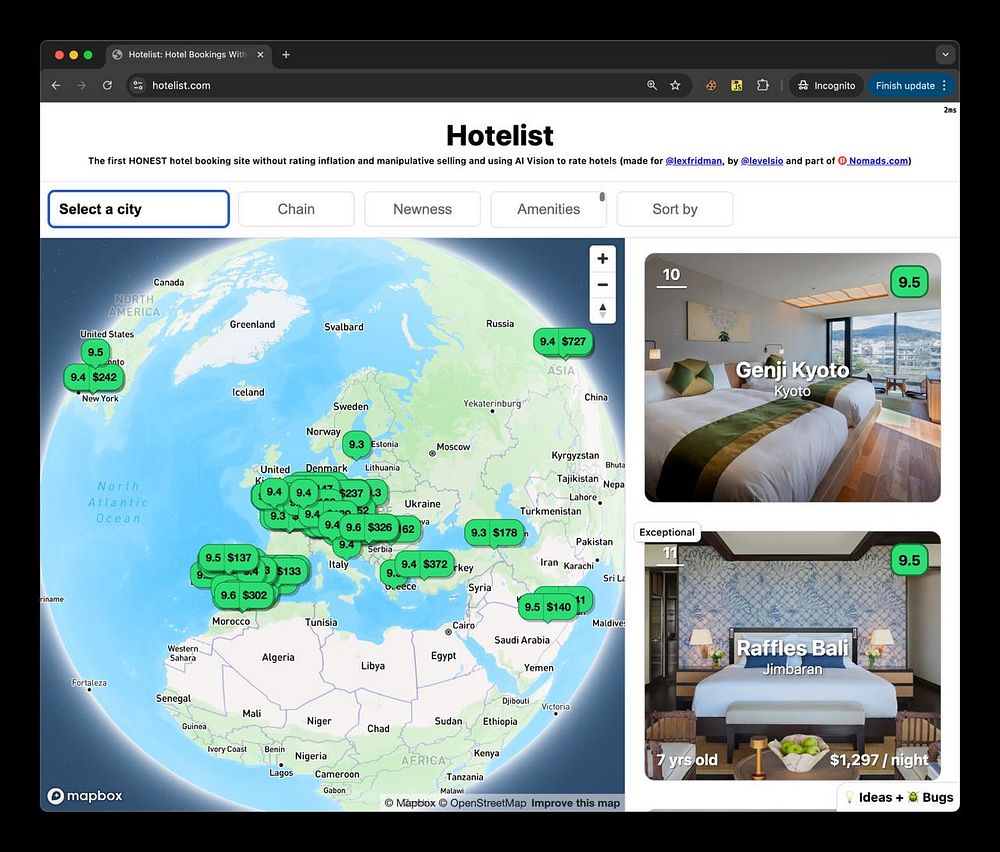Reload the hotelist.com page
1000x852 pixels.
[x=107, y=85]
